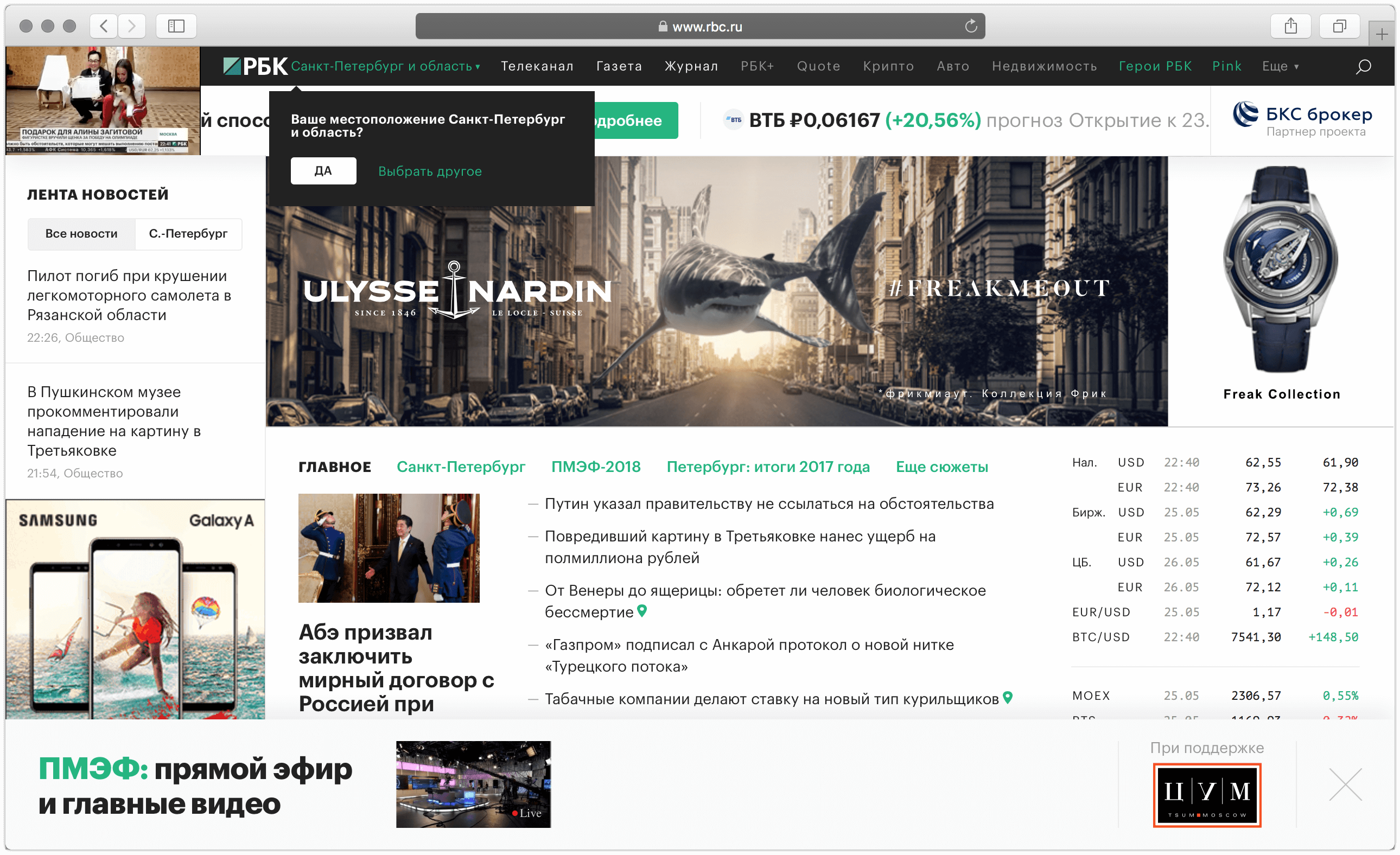The width and height of the screenshot is (1400, 855).
Task: Close the ПМЭФ live banner with X
Action: click(x=1345, y=784)
